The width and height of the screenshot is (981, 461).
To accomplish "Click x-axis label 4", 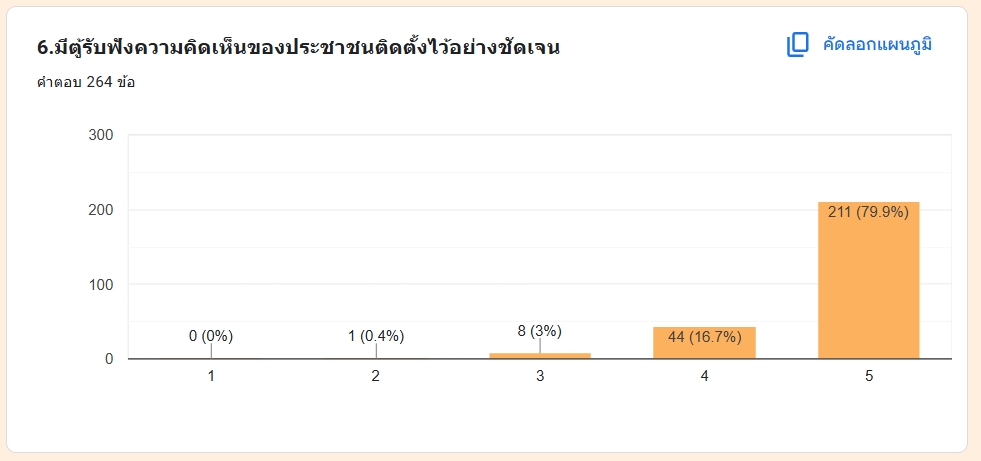I will (x=704, y=376).
